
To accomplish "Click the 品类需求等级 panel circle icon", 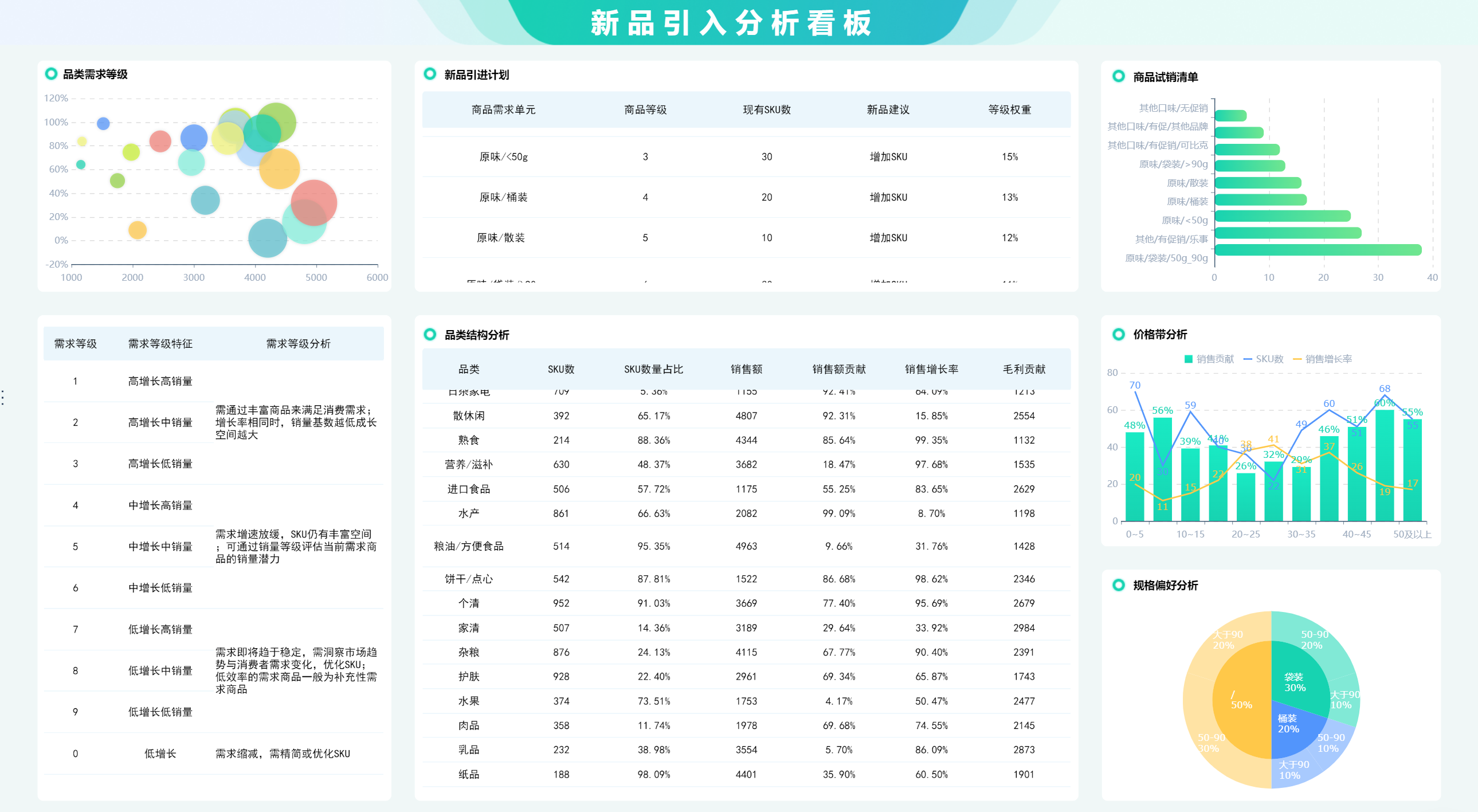I will [x=51, y=74].
